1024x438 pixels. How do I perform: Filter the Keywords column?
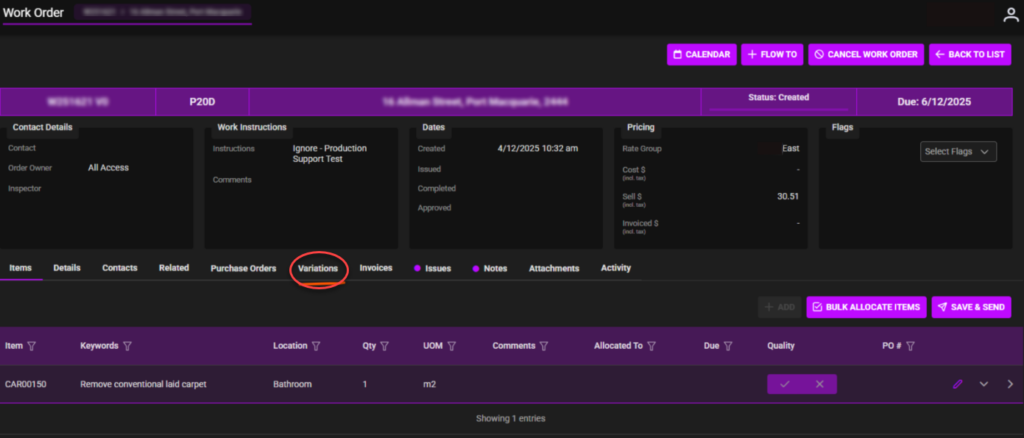[x=127, y=346]
